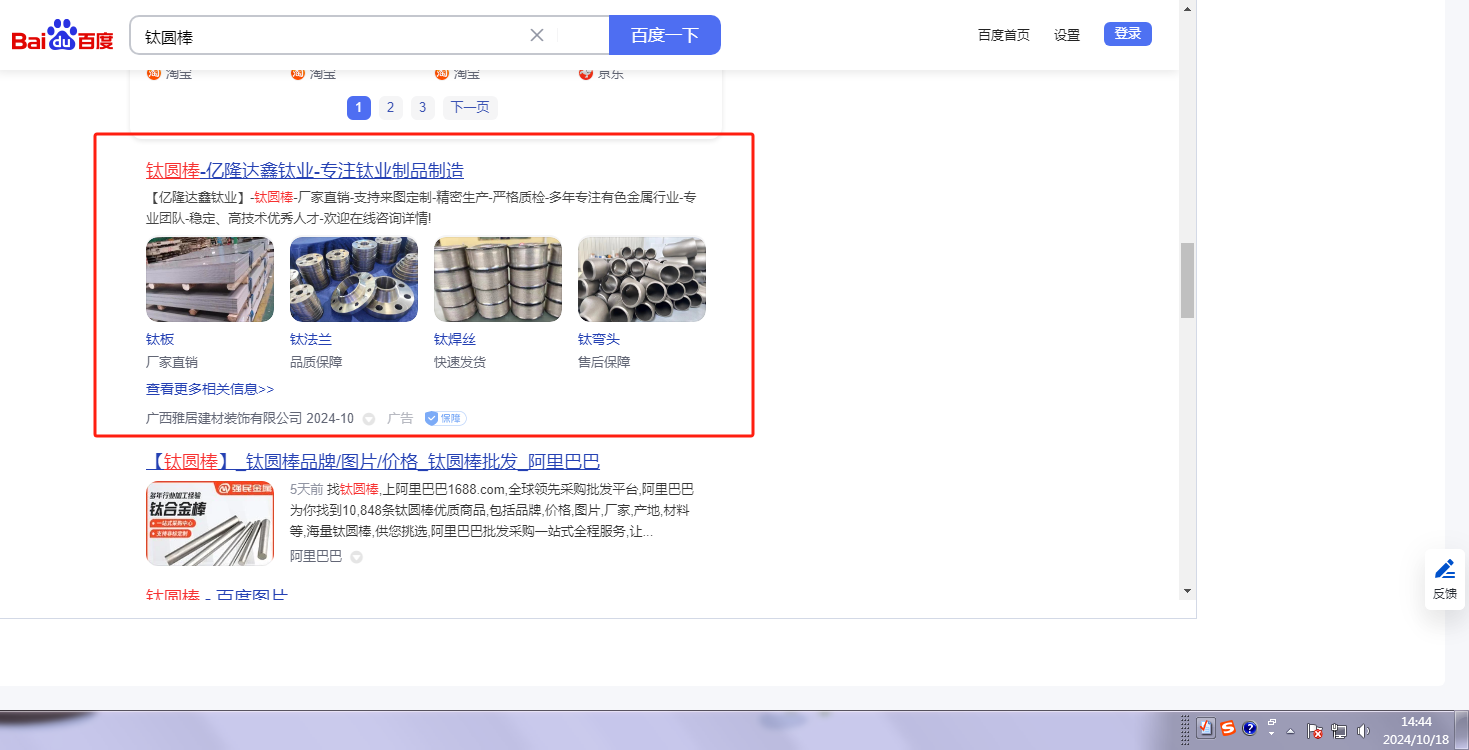The image size is (1469, 750).
Task: Open the 亿隆达鑫钛业 ad title link
Action: point(305,170)
